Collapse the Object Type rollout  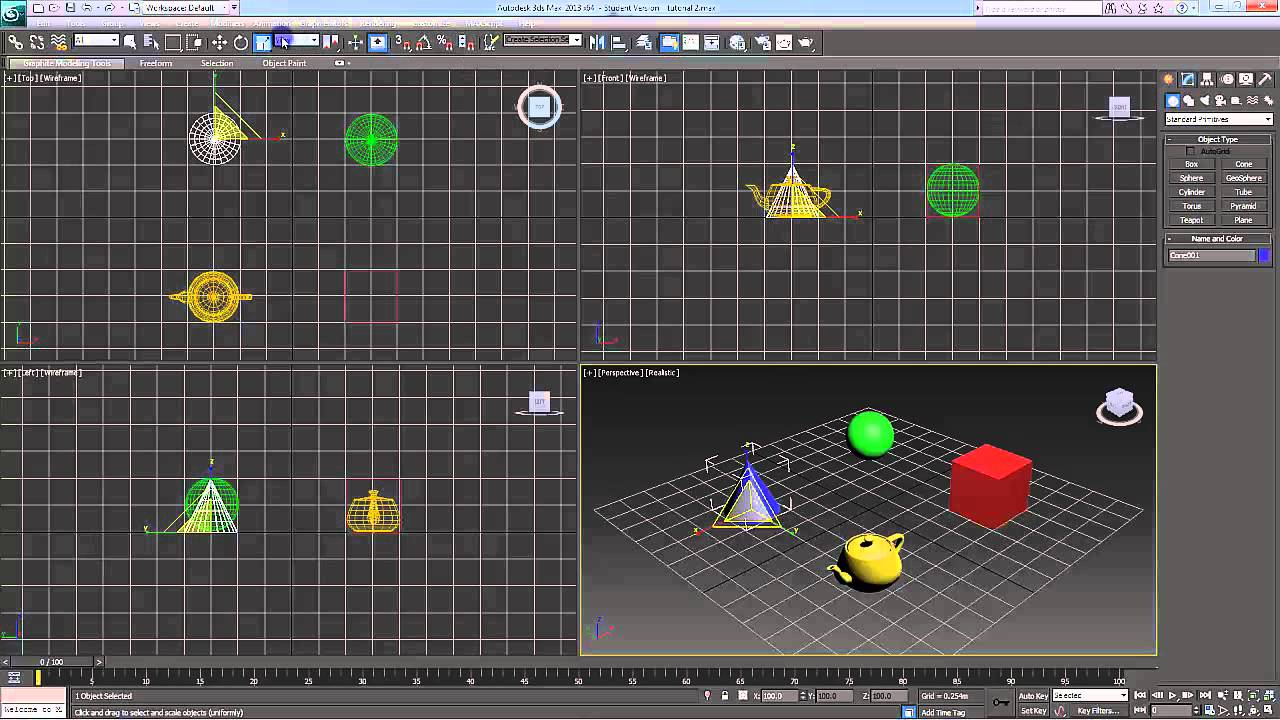1217,139
